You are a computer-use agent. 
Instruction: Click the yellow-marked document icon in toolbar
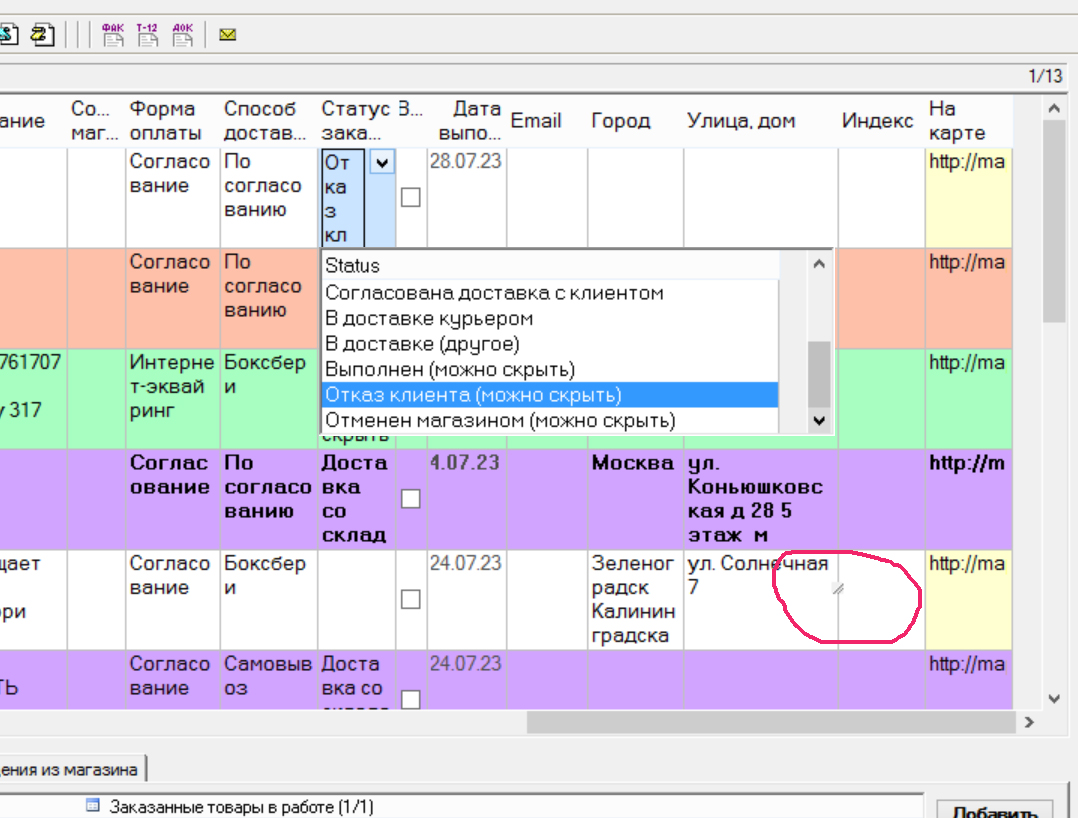pyautogui.click(x=41, y=35)
